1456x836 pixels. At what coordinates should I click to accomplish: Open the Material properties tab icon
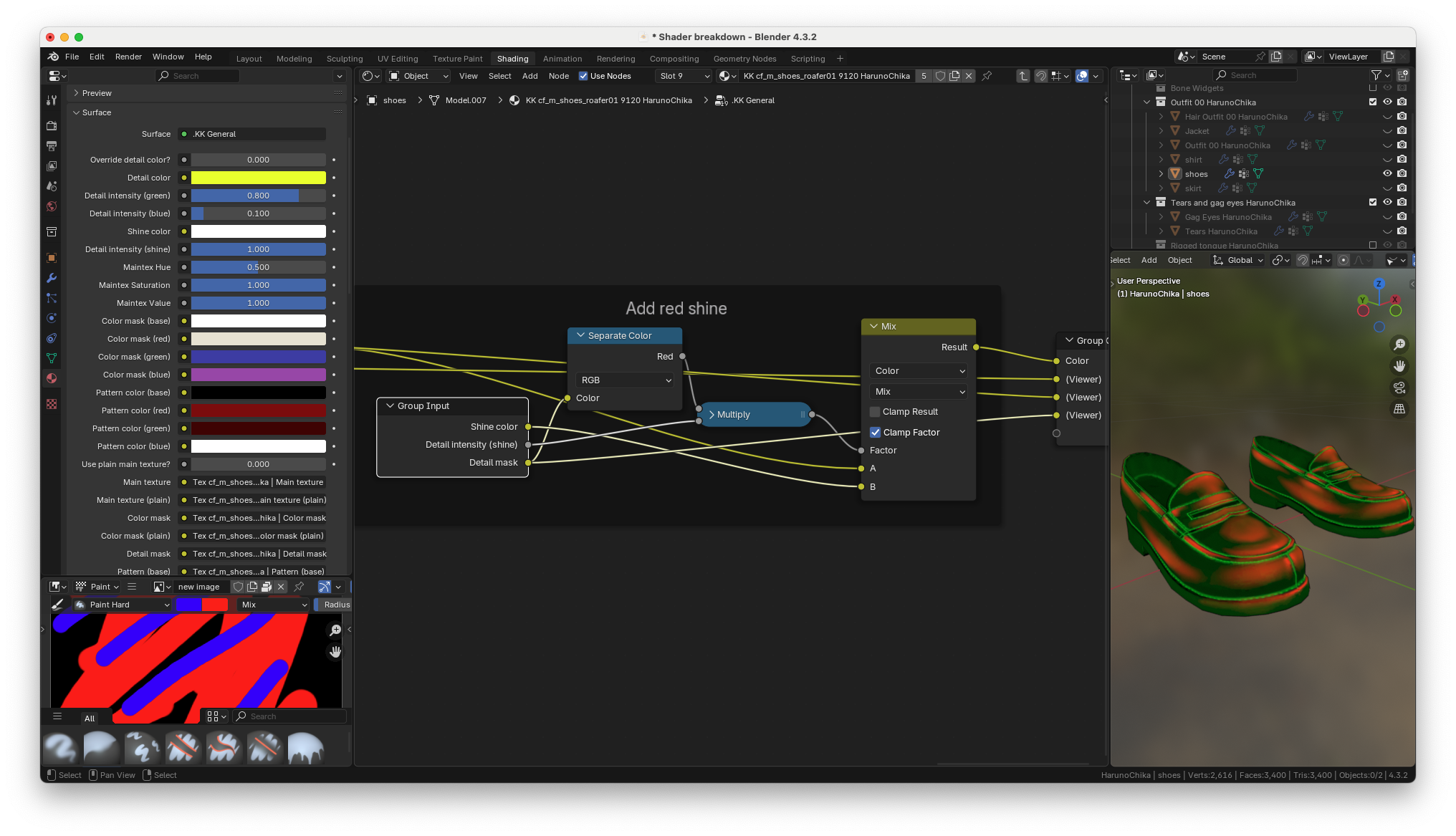(52, 378)
